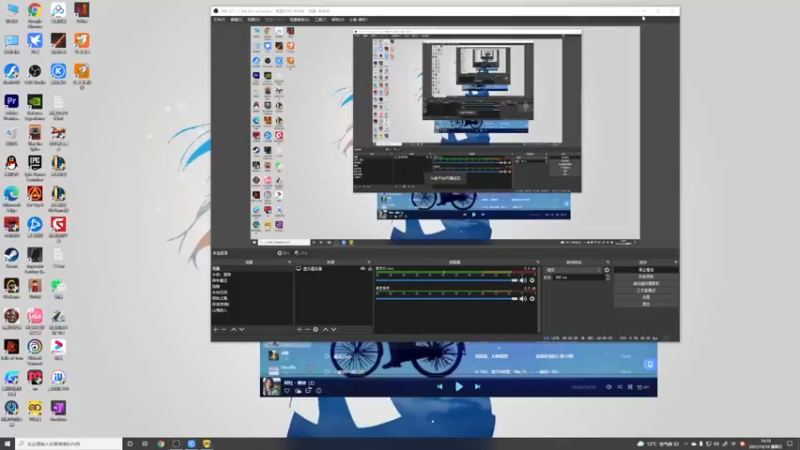The image size is (800, 450).
Task: Open Epic Games Launcher desktop shortcut
Action: [35, 168]
